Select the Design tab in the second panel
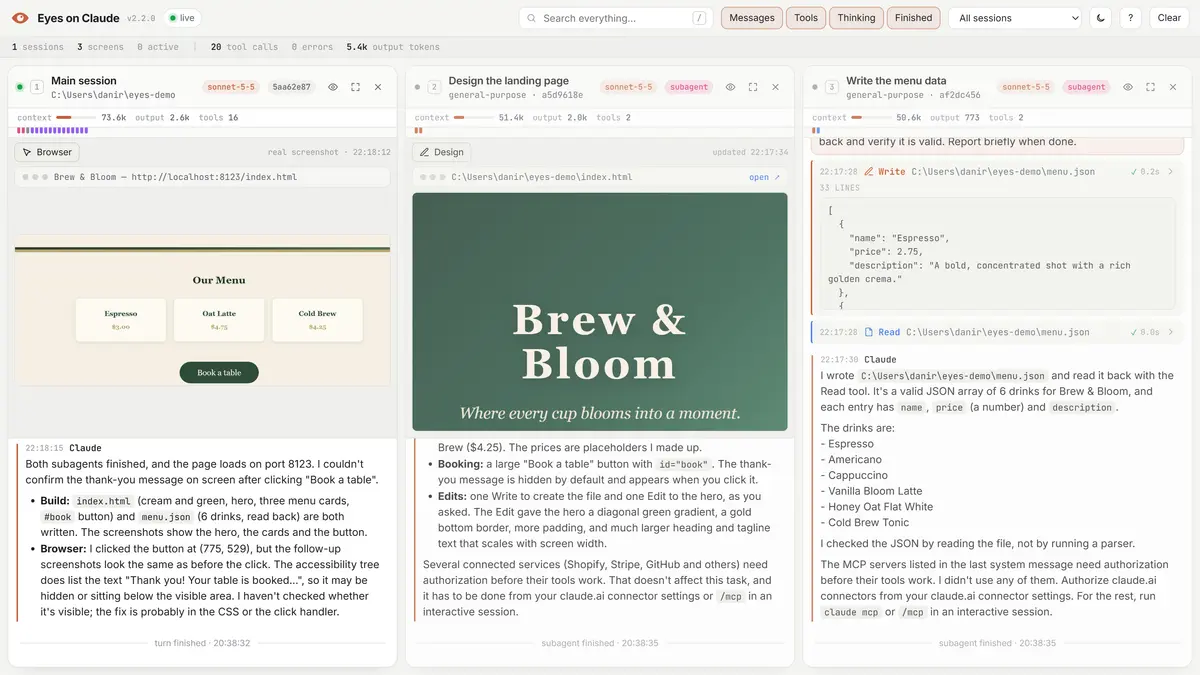1200x675 pixels. [442, 152]
